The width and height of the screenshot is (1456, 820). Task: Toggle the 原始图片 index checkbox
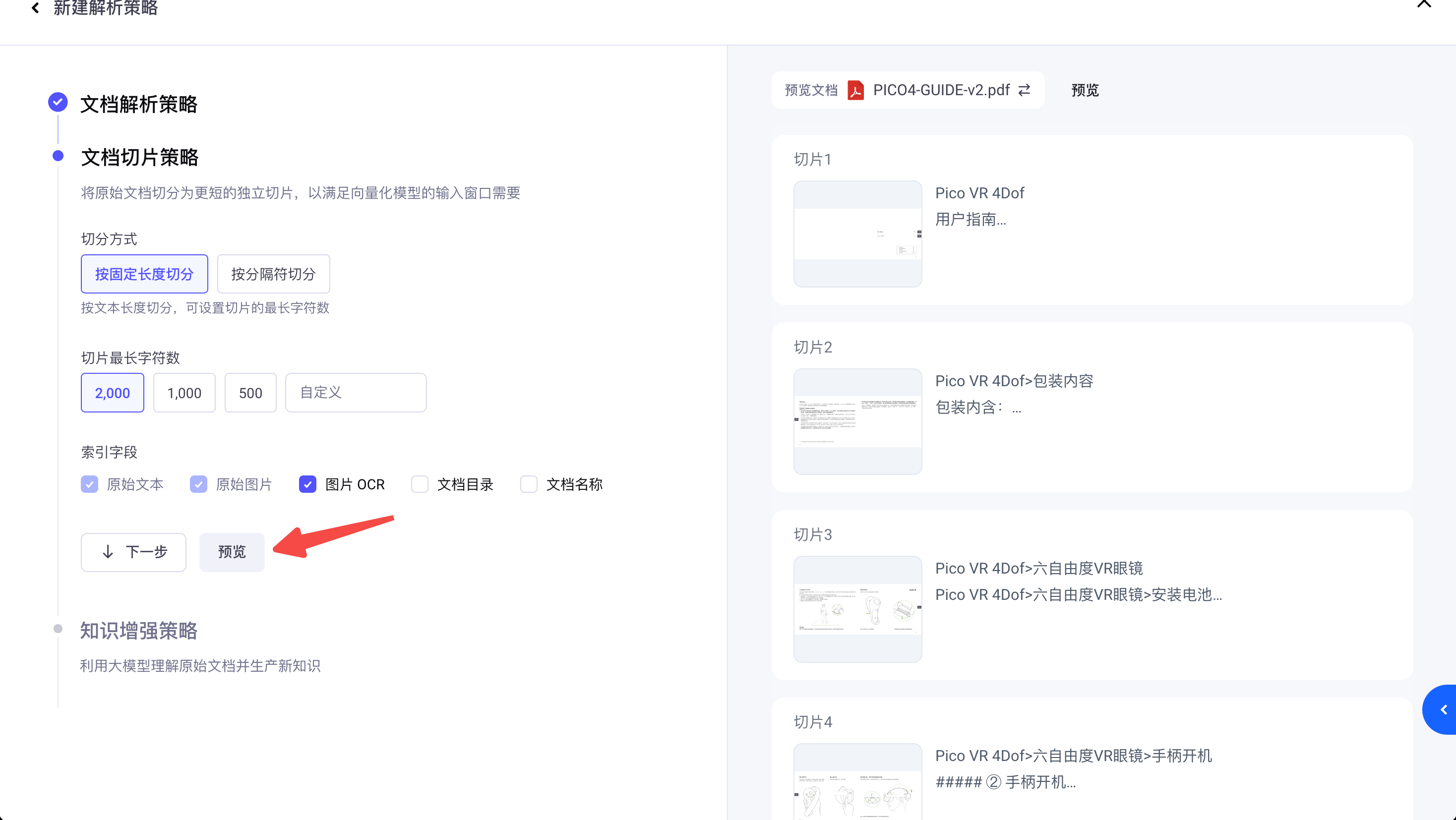198,484
